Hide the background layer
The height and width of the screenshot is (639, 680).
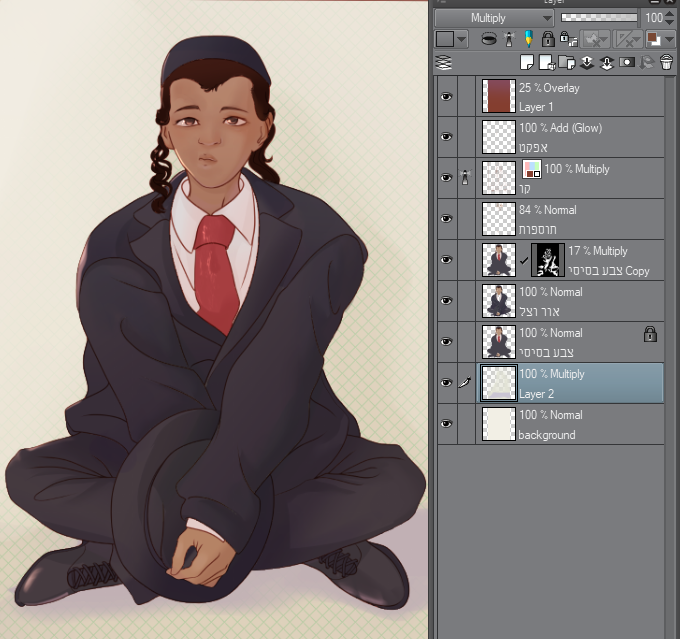click(x=446, y=423)
